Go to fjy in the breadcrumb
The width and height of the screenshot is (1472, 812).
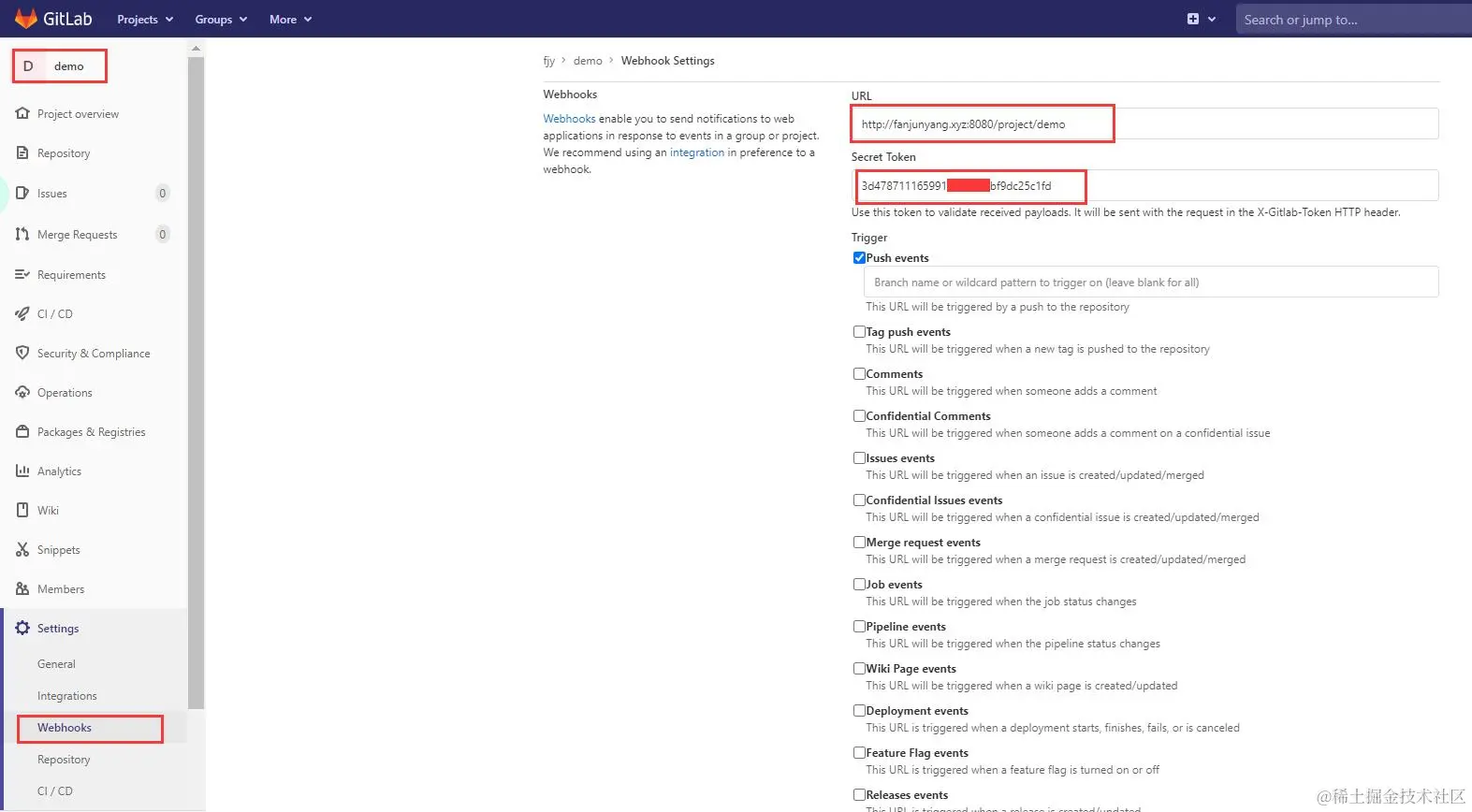[549, 61]
